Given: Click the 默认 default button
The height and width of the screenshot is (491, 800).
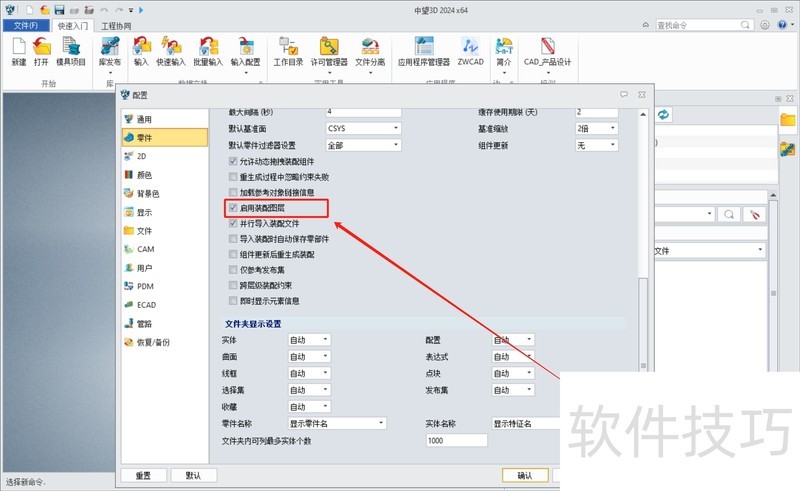Looking at the screenshot, I should (x=193, y=475).
